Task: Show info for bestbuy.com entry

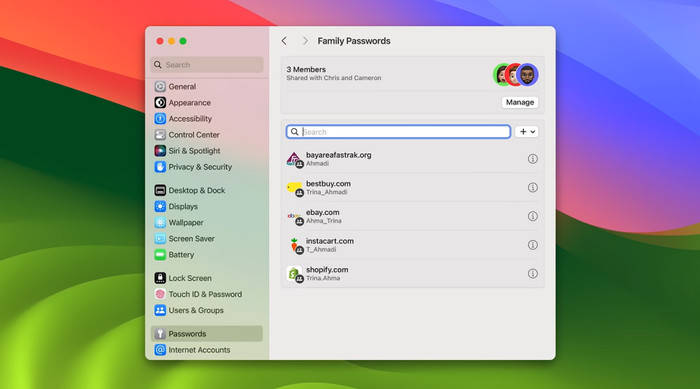Action: pos(533,188)
